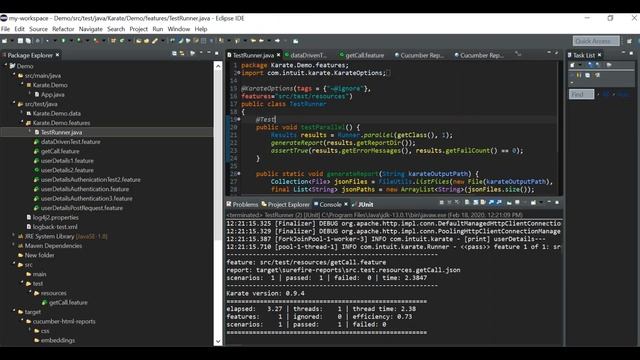Click the Collapse All icon in Package Explorer
The image size is (640, 360).
click(x=174, y=53)
